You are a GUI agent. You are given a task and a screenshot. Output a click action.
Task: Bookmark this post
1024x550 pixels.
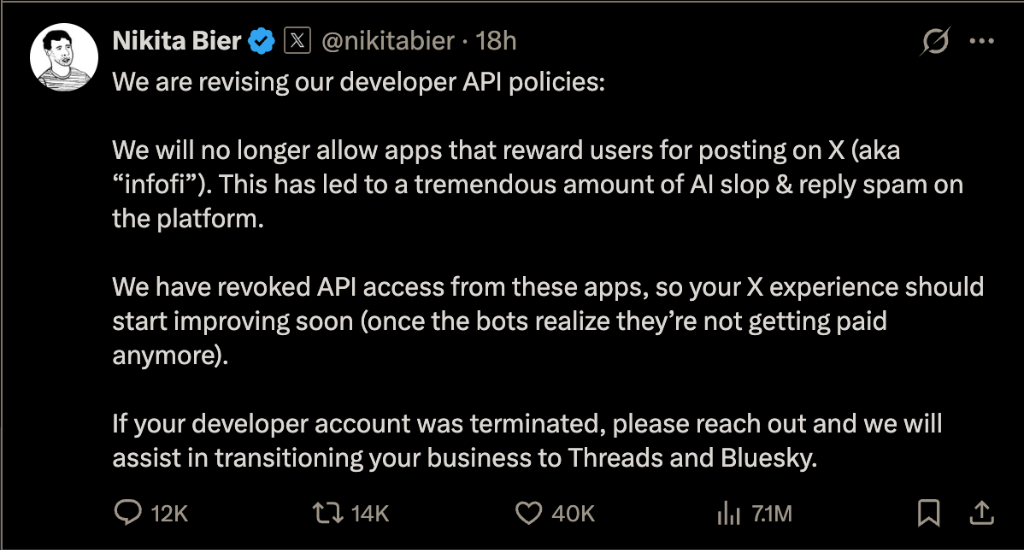(928, 513)
